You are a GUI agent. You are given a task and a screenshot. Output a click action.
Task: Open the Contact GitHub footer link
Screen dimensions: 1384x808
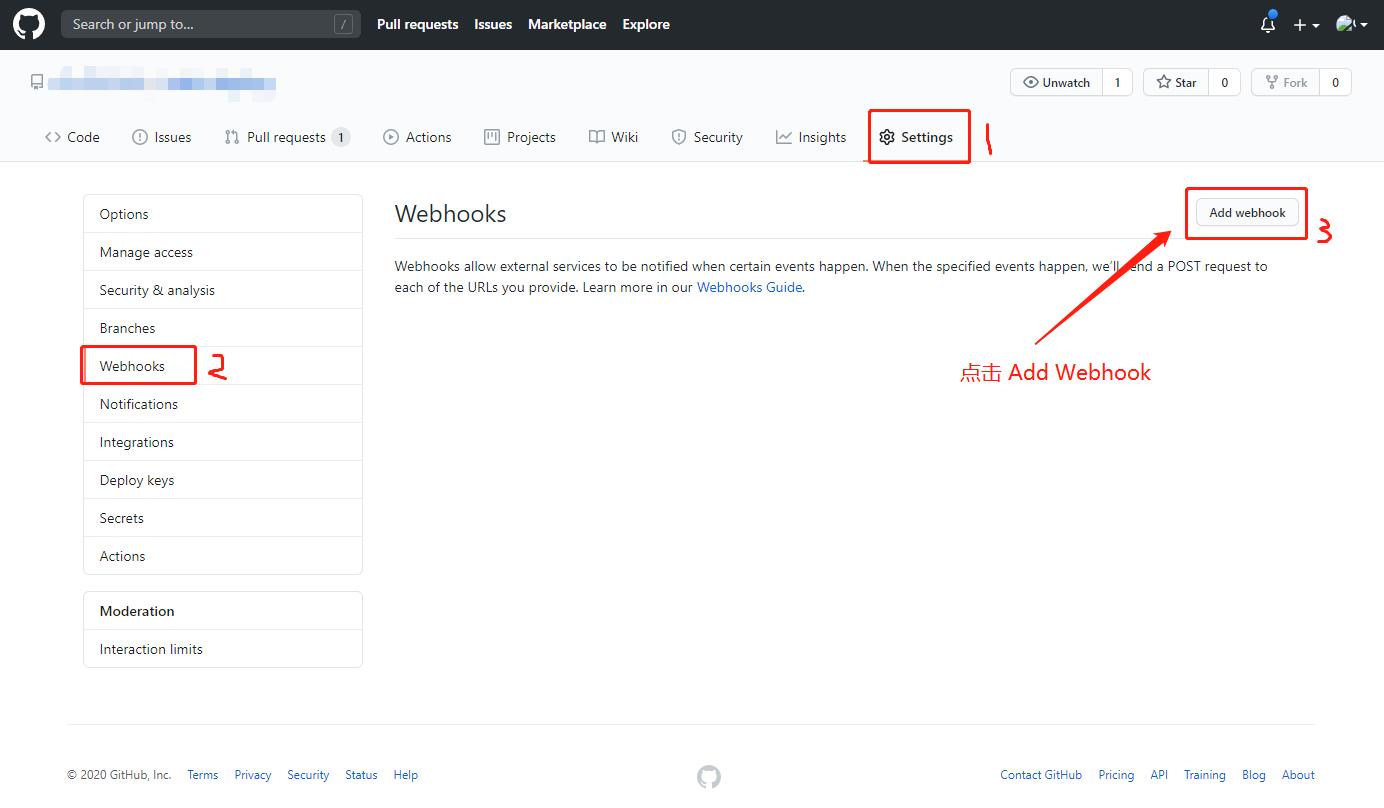(1041, 775)
